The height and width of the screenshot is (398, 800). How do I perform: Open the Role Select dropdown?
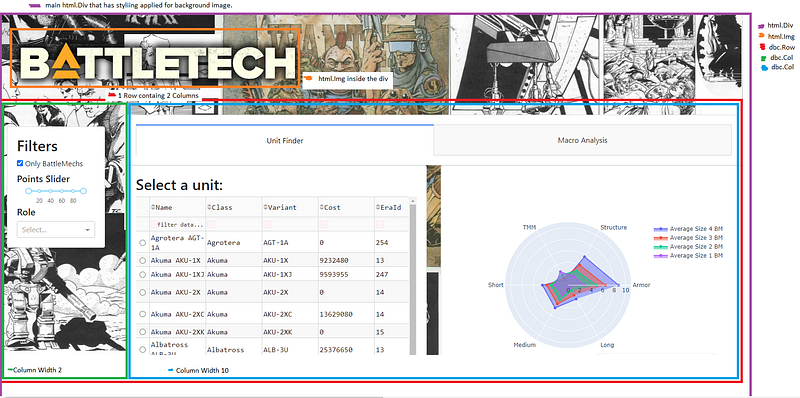pos(56,230)
